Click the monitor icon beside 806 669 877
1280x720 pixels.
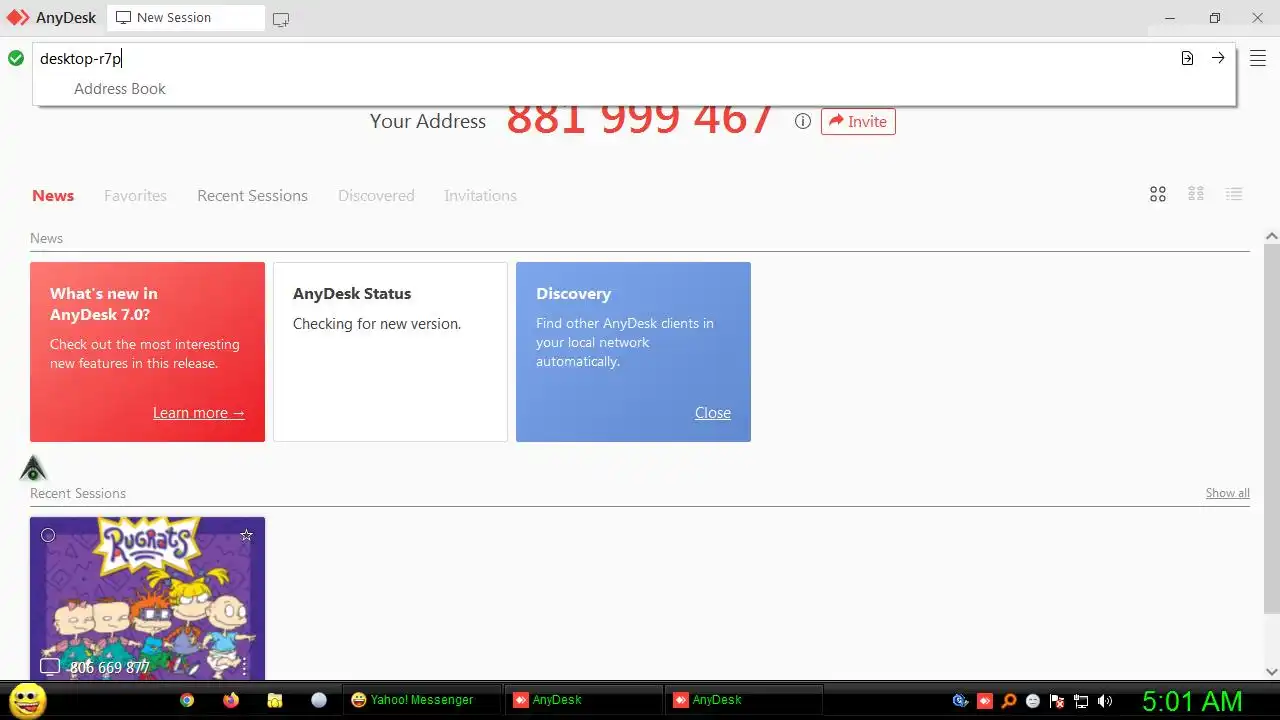point(50,666)
